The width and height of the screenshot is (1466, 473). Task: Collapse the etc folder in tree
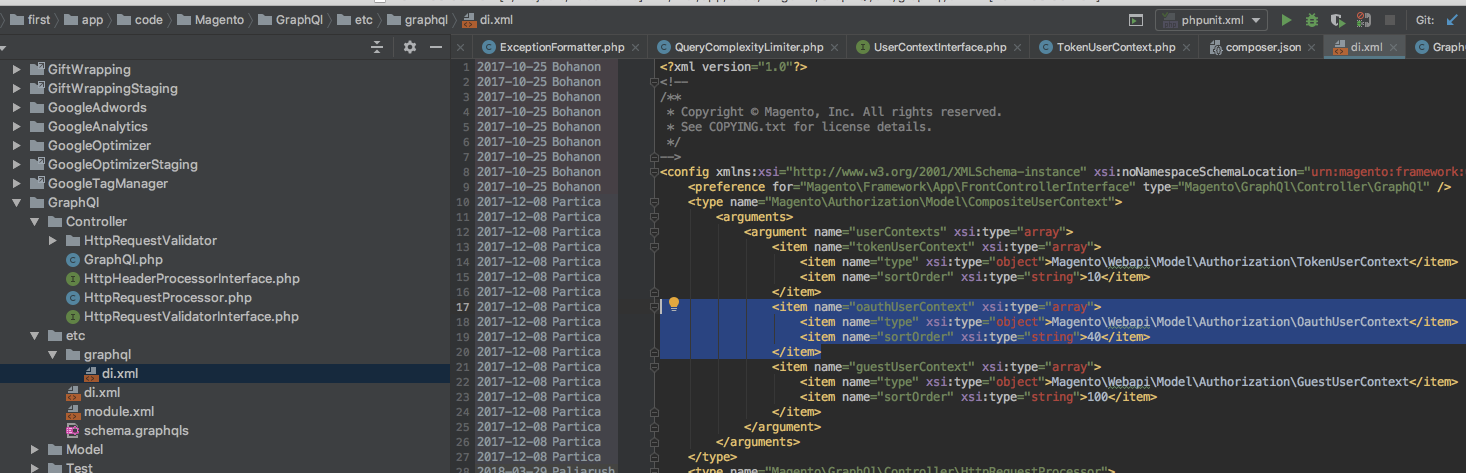[35, 335]
